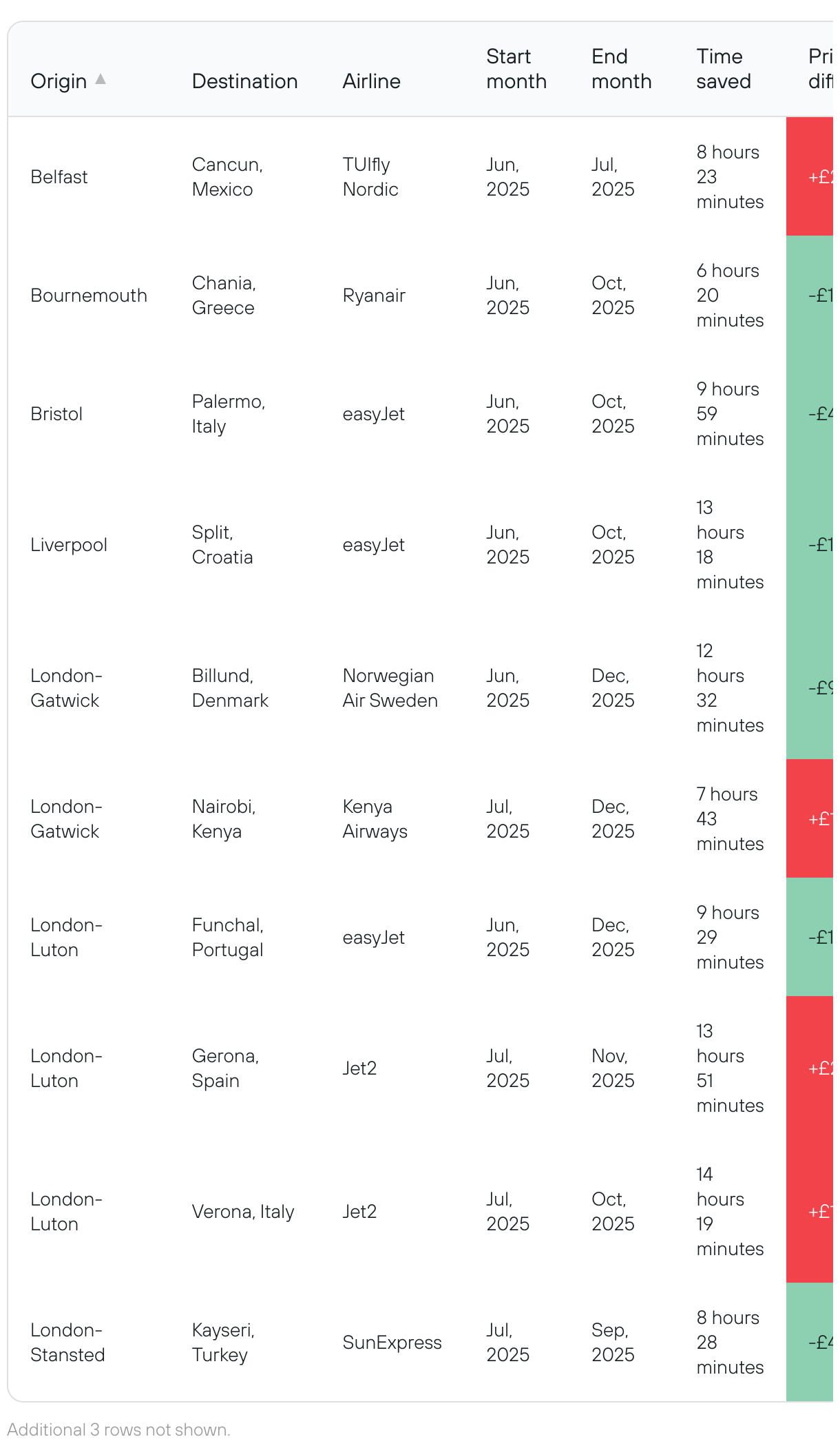
Task: Click Funchal, Portugal destination cell
Action: coord(228,938)
